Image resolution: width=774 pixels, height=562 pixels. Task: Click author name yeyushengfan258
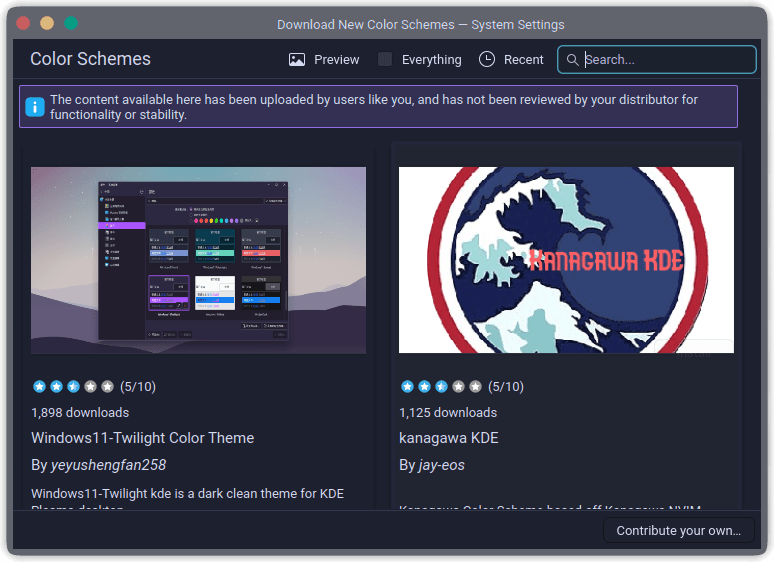pyautogui.click(x=108, y=465)
